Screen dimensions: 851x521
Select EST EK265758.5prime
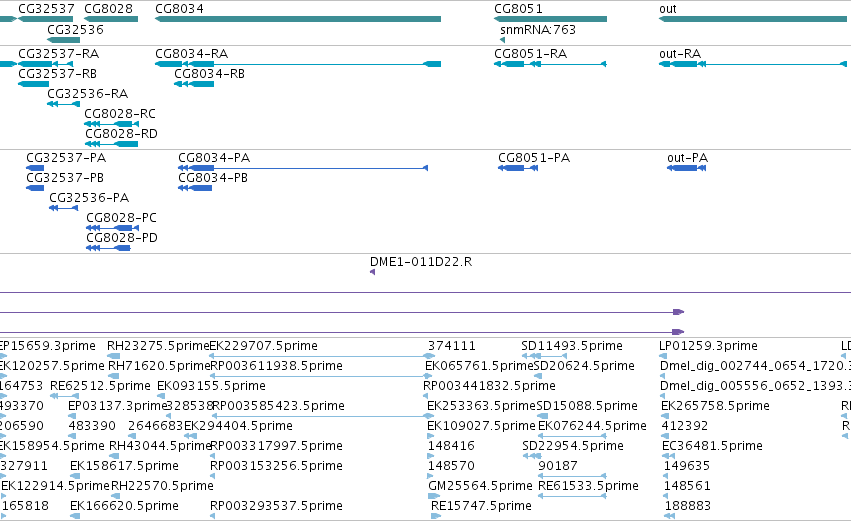pos(715,406)
